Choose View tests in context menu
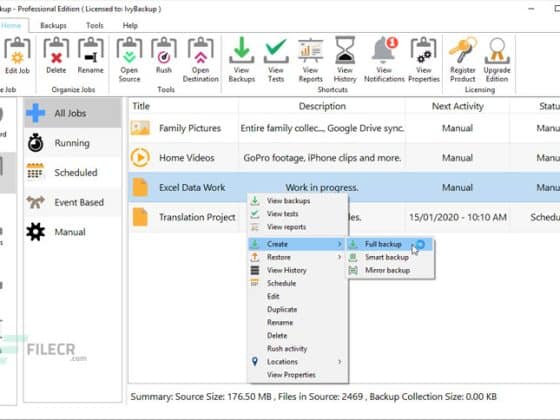 298,214
